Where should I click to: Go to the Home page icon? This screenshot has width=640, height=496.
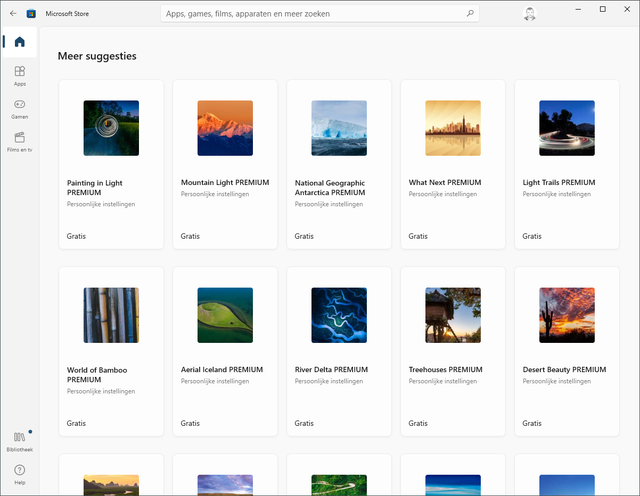tap(19, 43)
